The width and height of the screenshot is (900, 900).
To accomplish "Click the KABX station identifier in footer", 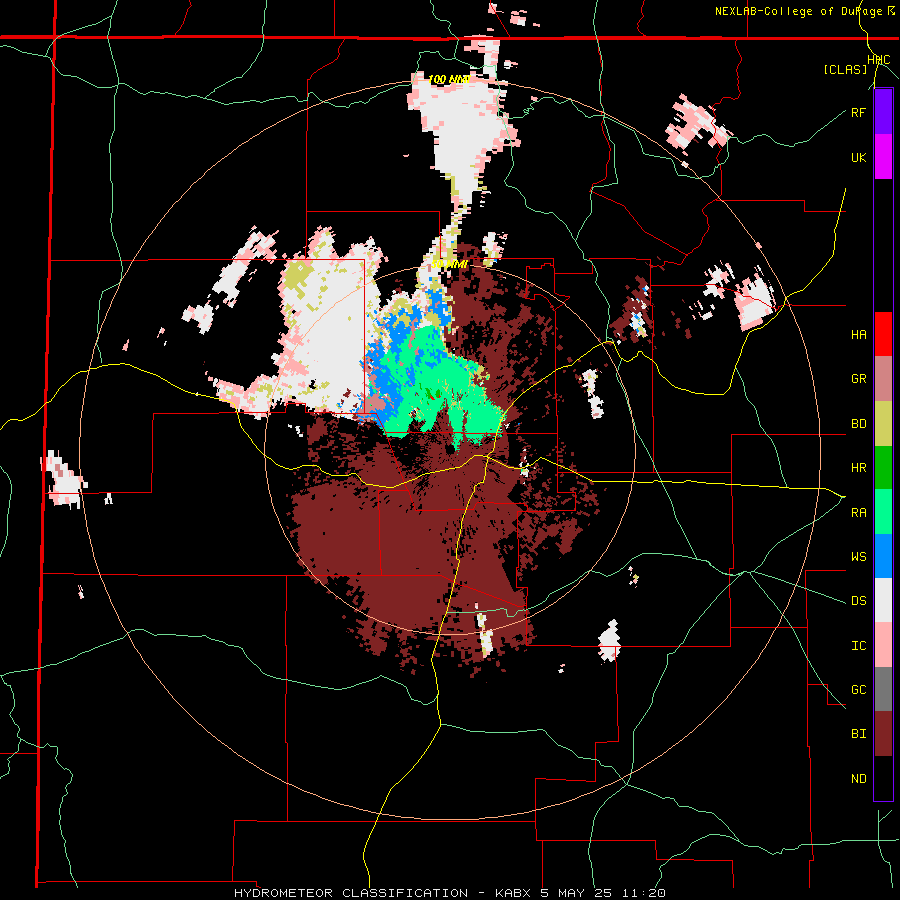I will tap(516, 893).
